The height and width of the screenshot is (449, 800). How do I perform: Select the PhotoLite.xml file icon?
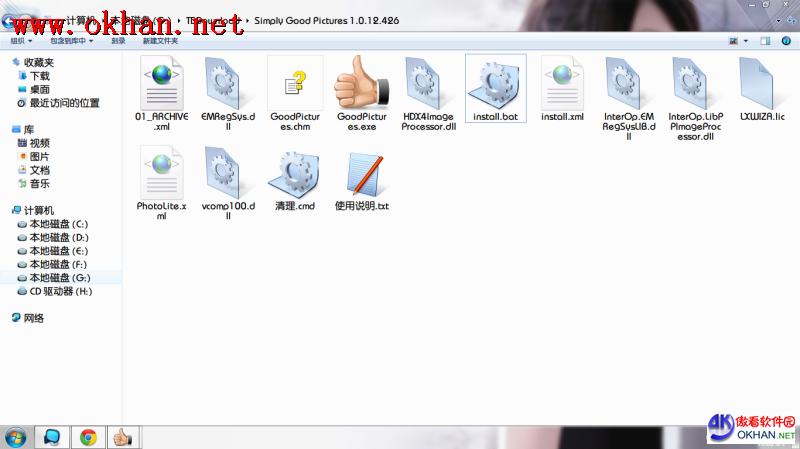click(x=162, y=172)
